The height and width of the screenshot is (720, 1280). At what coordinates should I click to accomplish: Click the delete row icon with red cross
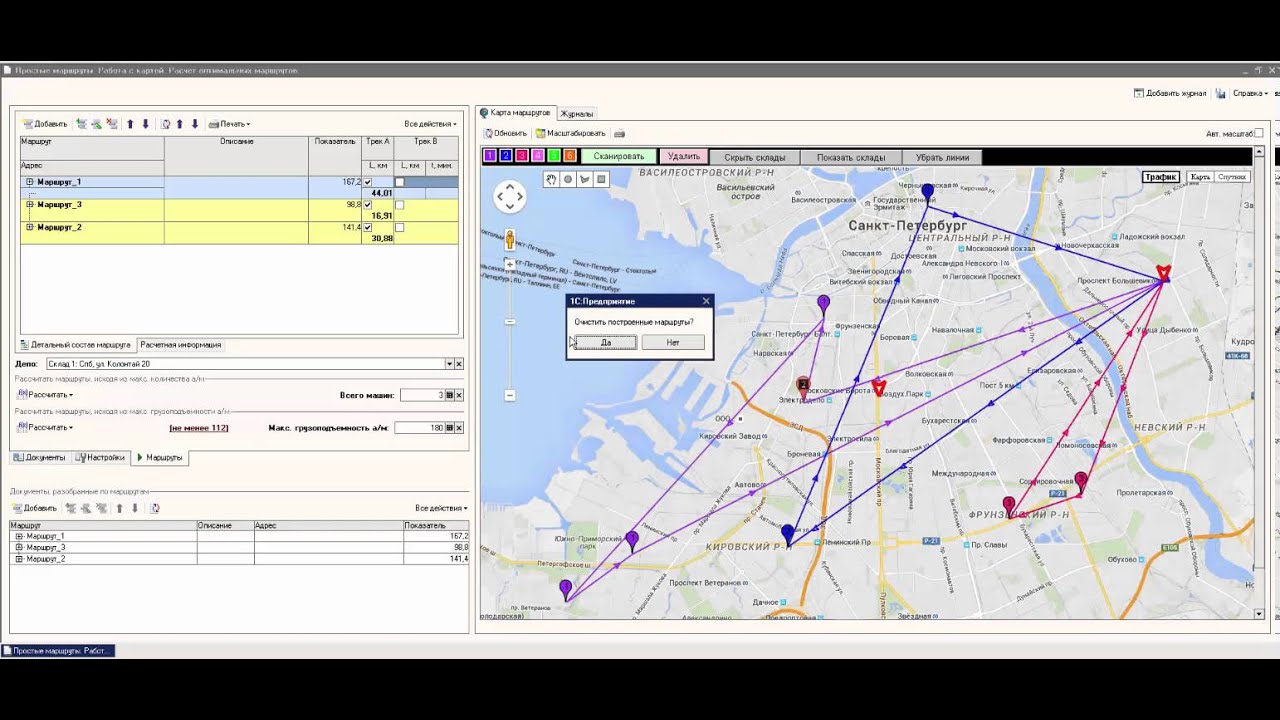tap(112, 124)
